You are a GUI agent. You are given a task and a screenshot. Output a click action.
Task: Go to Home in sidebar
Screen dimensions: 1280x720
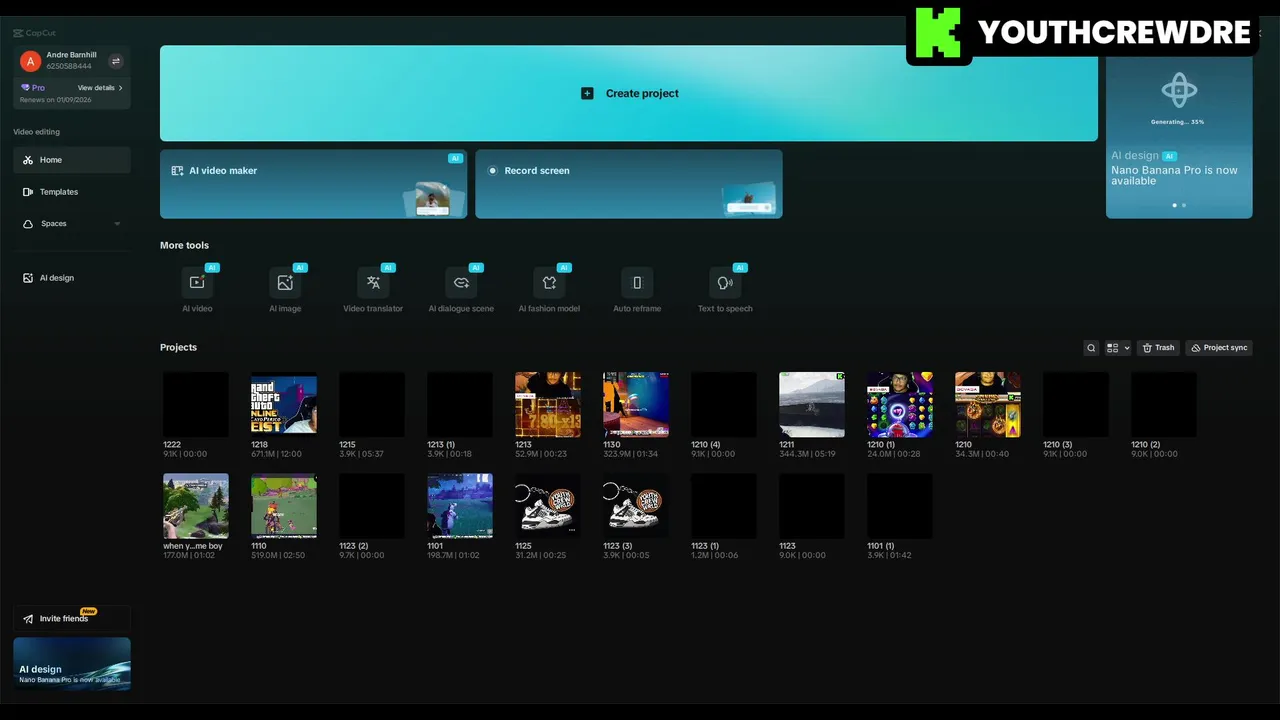coord(72,160)
